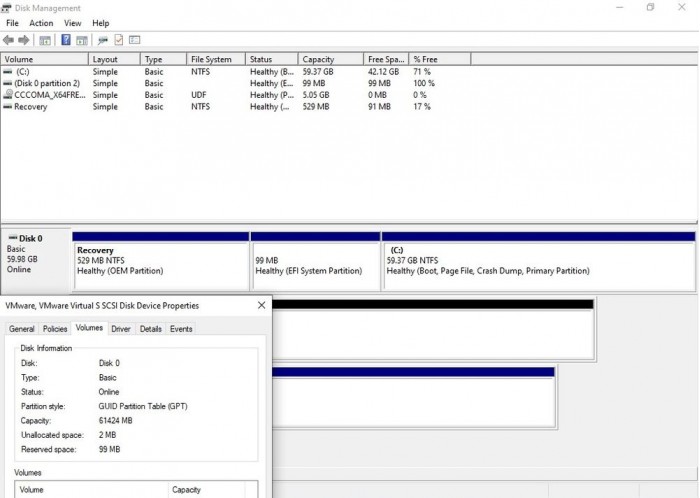Open the View menu
700x498 pixels.
coord(73,23)
